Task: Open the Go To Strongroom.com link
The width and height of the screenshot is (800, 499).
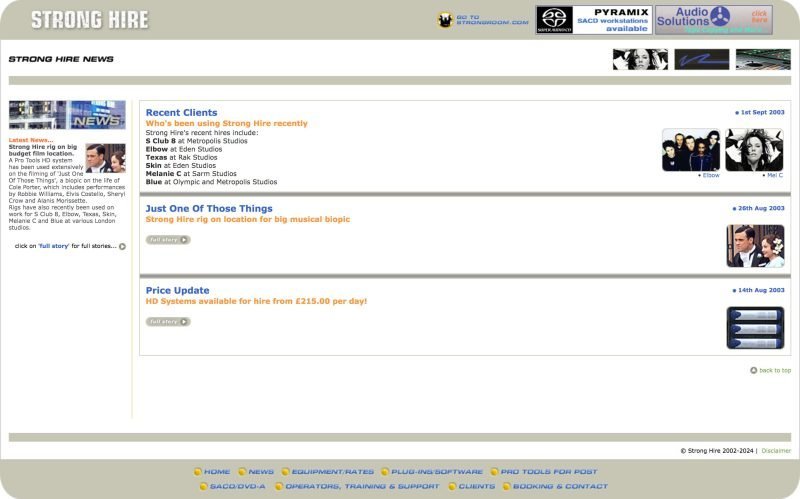Action: coord(483,20)
